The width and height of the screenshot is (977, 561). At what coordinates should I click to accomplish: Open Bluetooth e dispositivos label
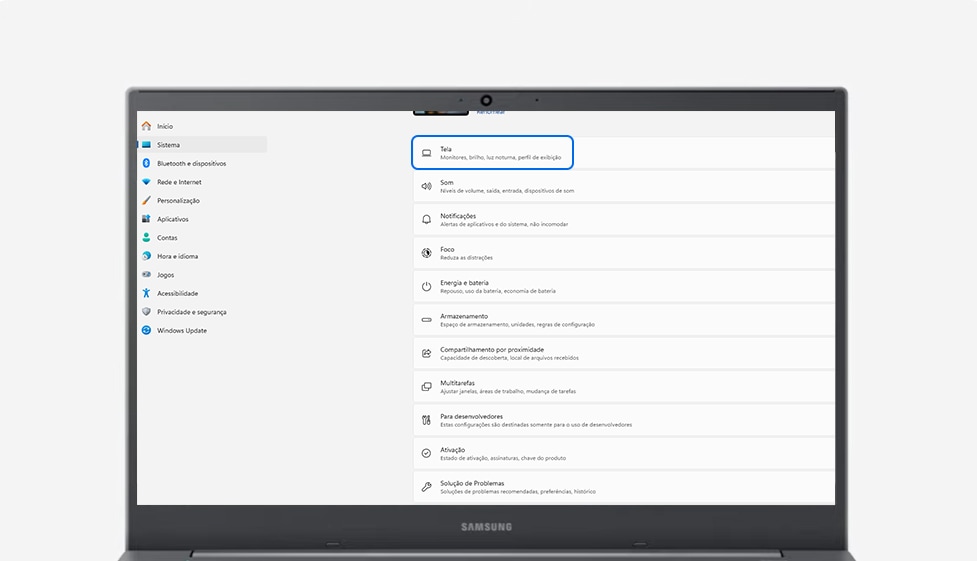(191, 163)
